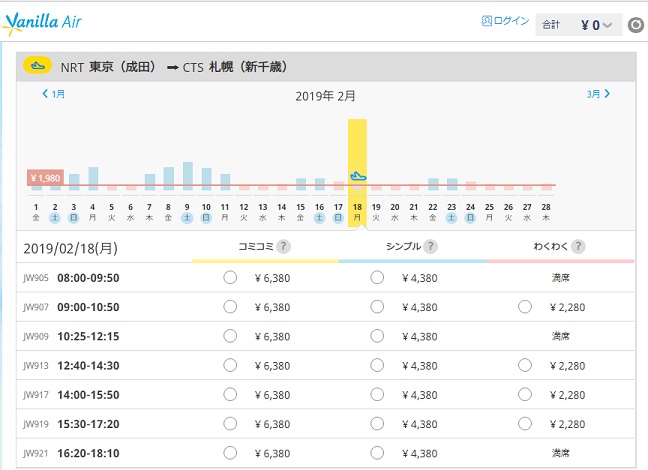Select February 22 Friday in calendar
Screen dimensions: 648x470
click(x=433, y=212)
